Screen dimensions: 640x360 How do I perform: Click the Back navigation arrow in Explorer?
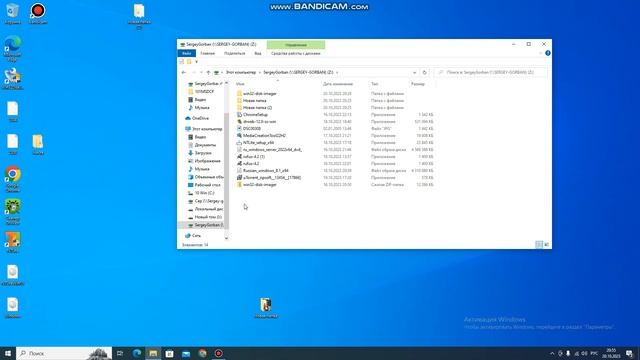coord(184,72)
